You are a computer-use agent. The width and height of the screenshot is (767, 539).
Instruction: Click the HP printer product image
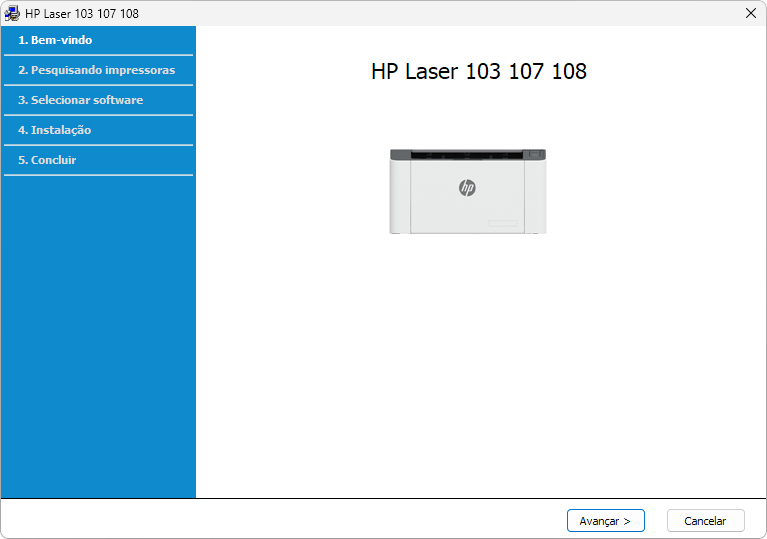[468, 192]
